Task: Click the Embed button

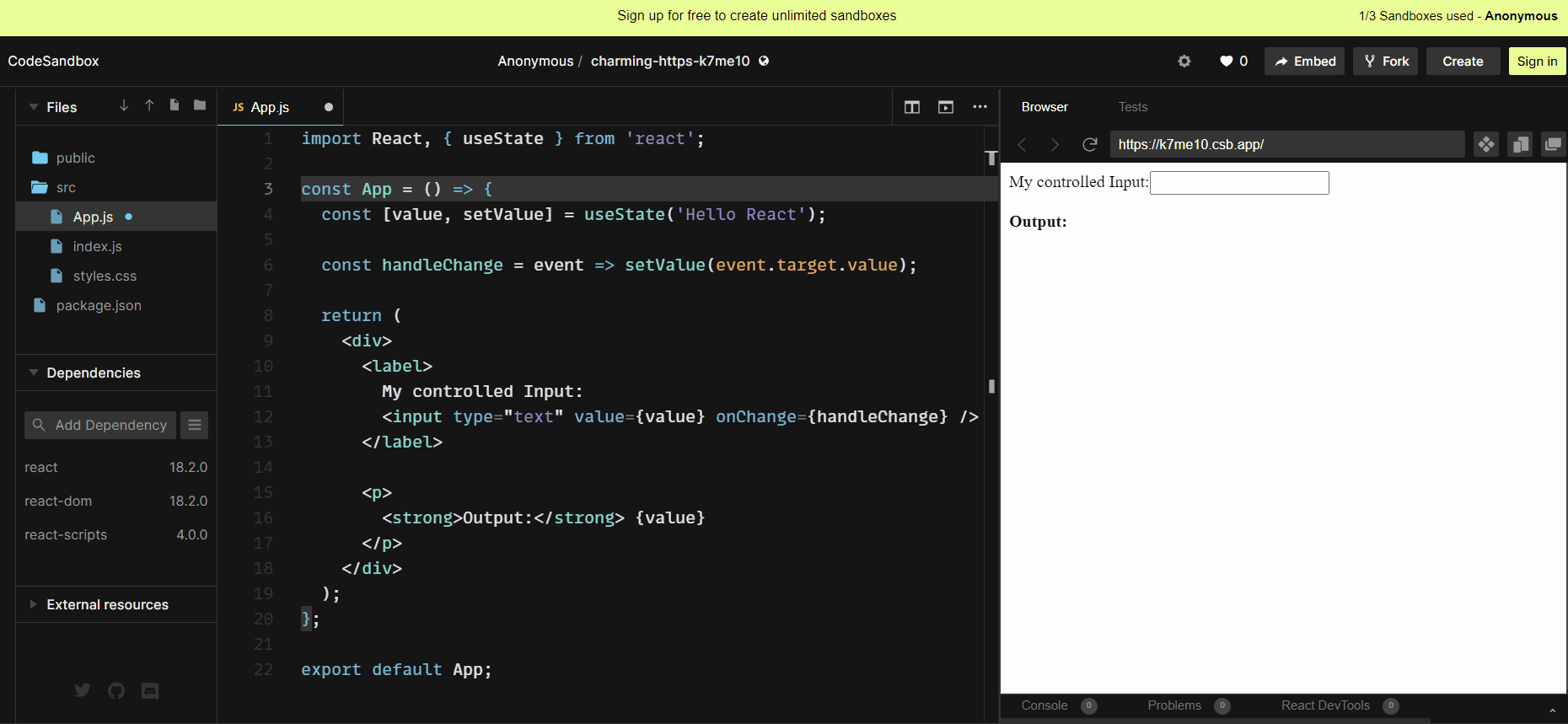Action: [x=1305, y=61]
